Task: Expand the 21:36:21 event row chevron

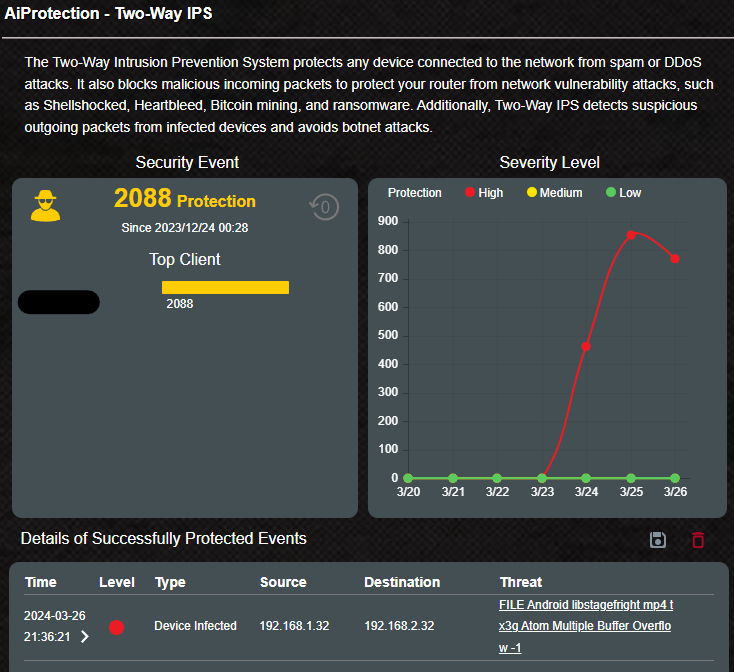Action: 85,636
